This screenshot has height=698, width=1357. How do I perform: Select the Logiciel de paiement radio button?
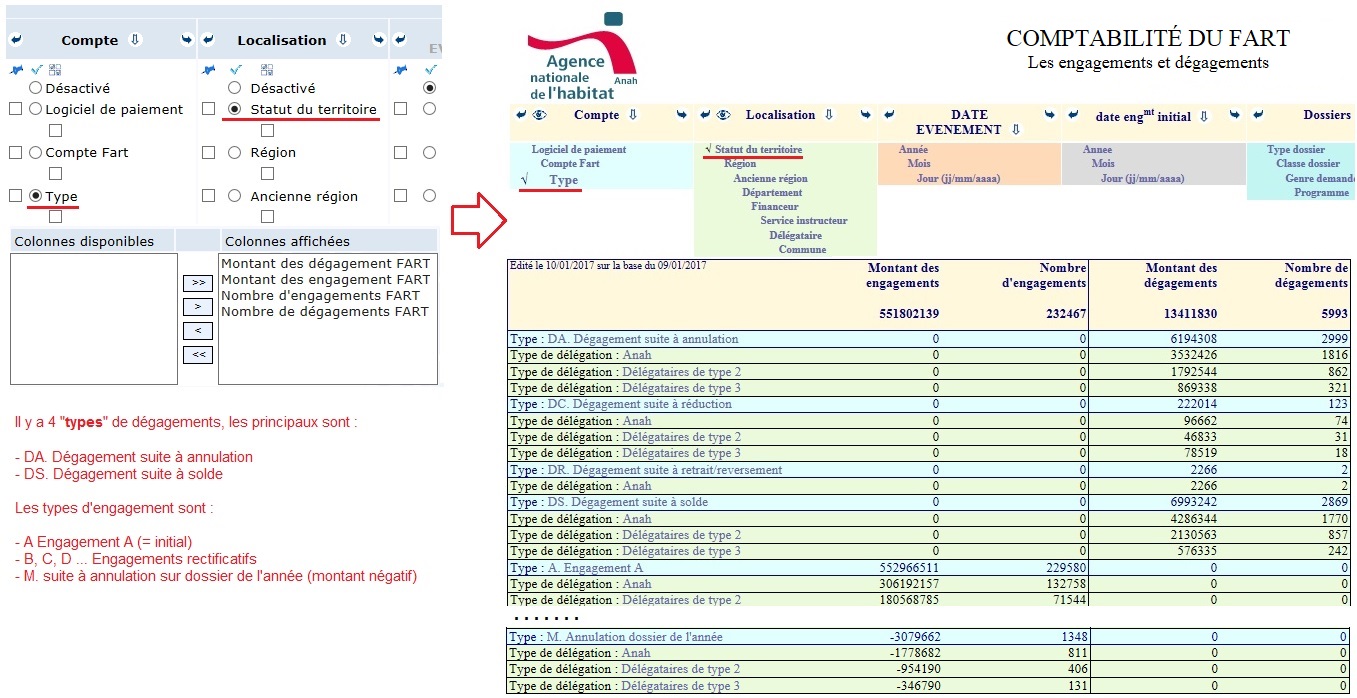click(x=36, y=109)
